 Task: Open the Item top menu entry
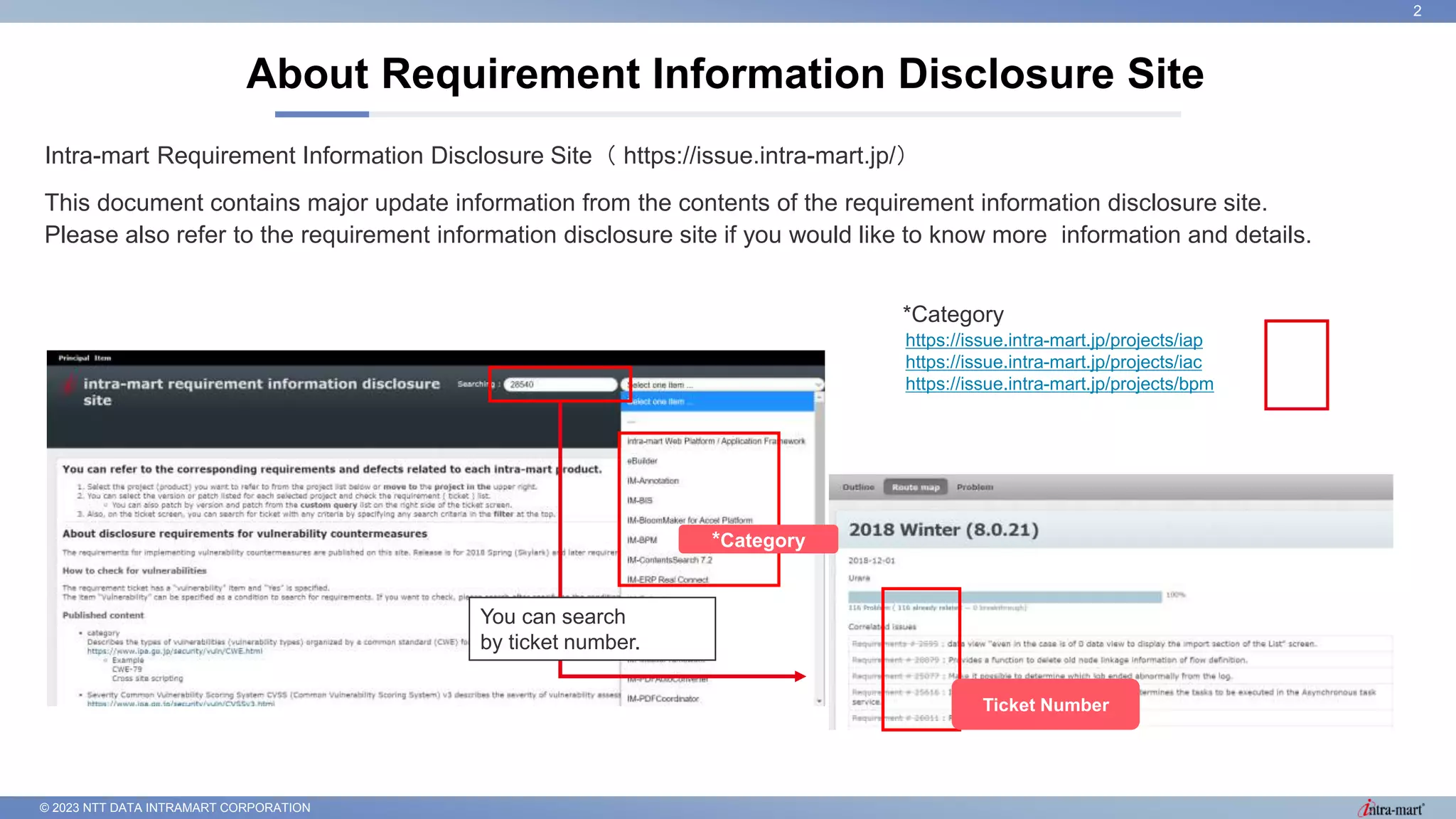point(103,358)
